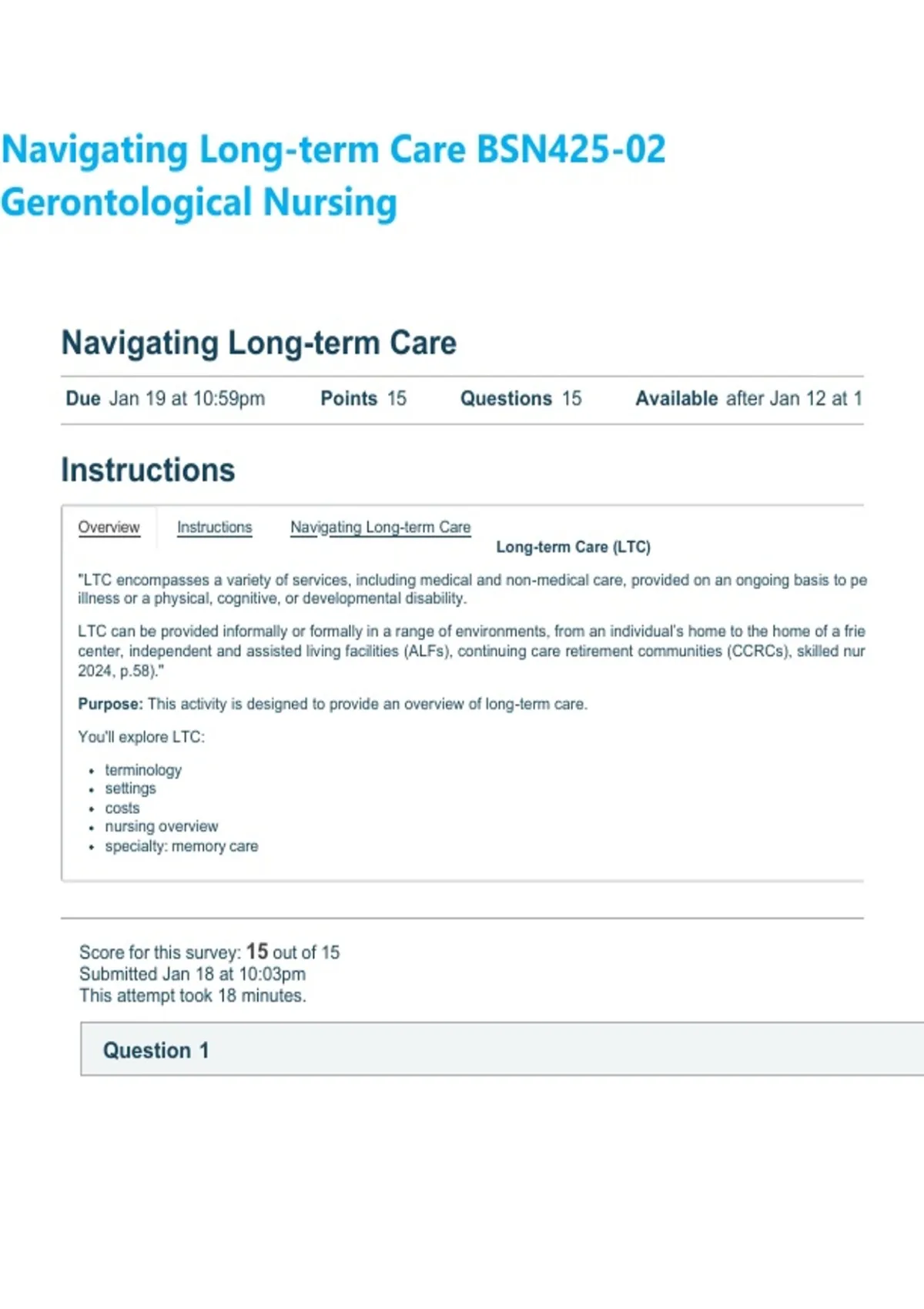Viewport: 924px width, 1309px height.
Task: Click the Purpose paragraph text
Action: (x=333, y=704)
